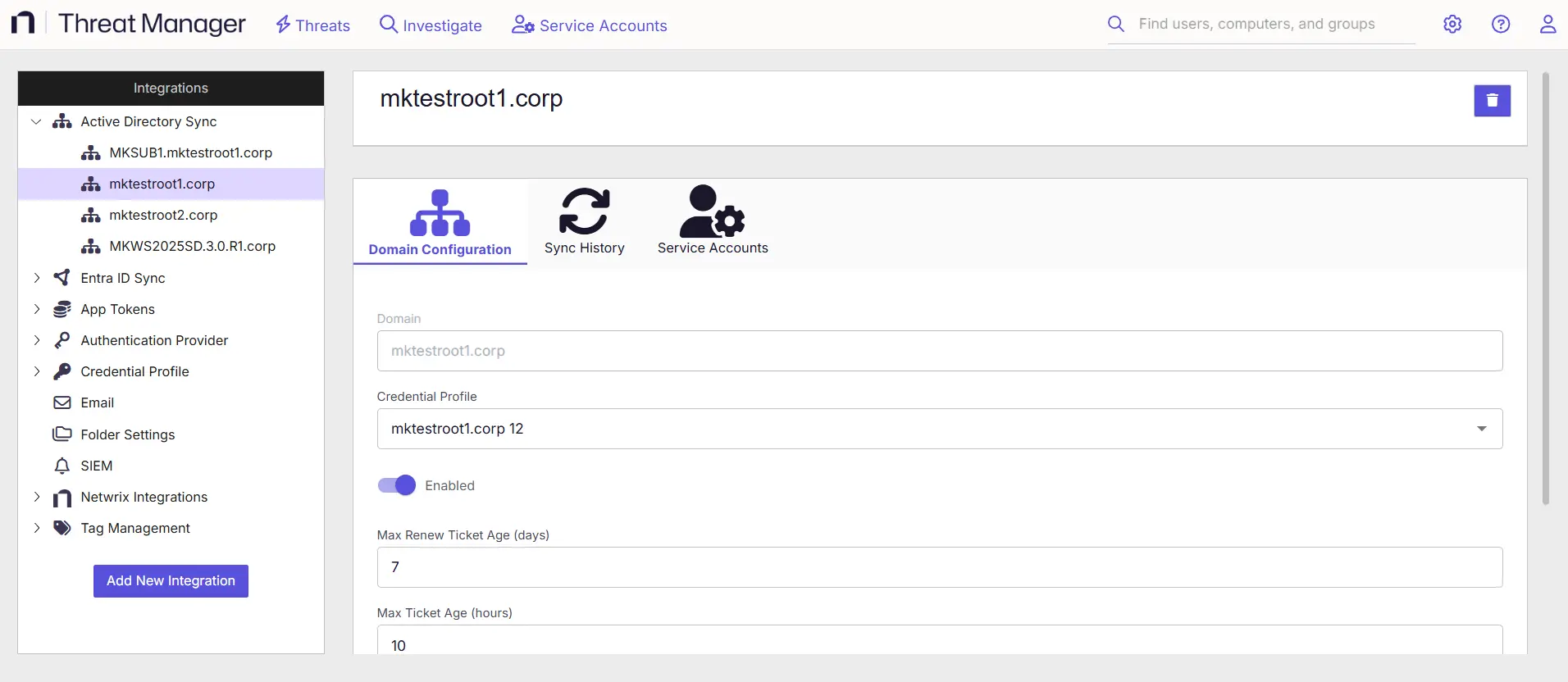Open the Investigate page

click(431, 25)
